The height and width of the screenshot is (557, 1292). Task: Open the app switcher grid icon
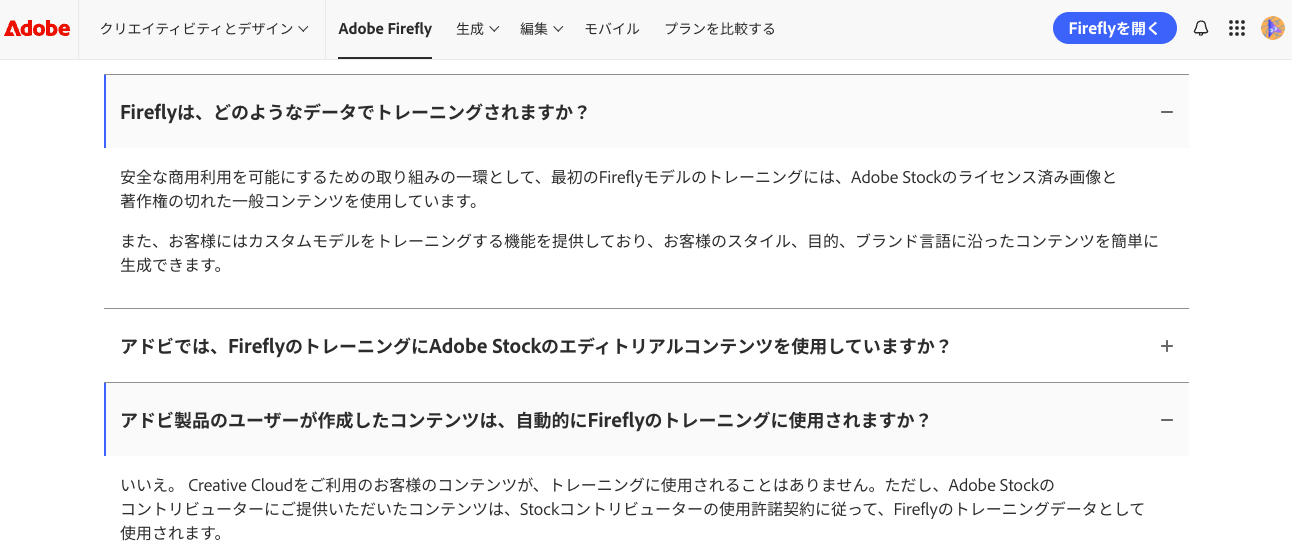pos(1236,29)
